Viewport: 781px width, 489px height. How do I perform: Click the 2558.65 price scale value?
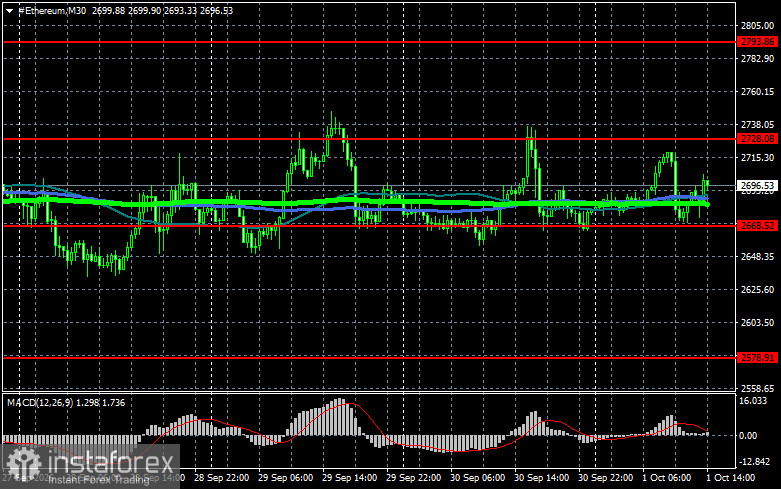point(758,388)
